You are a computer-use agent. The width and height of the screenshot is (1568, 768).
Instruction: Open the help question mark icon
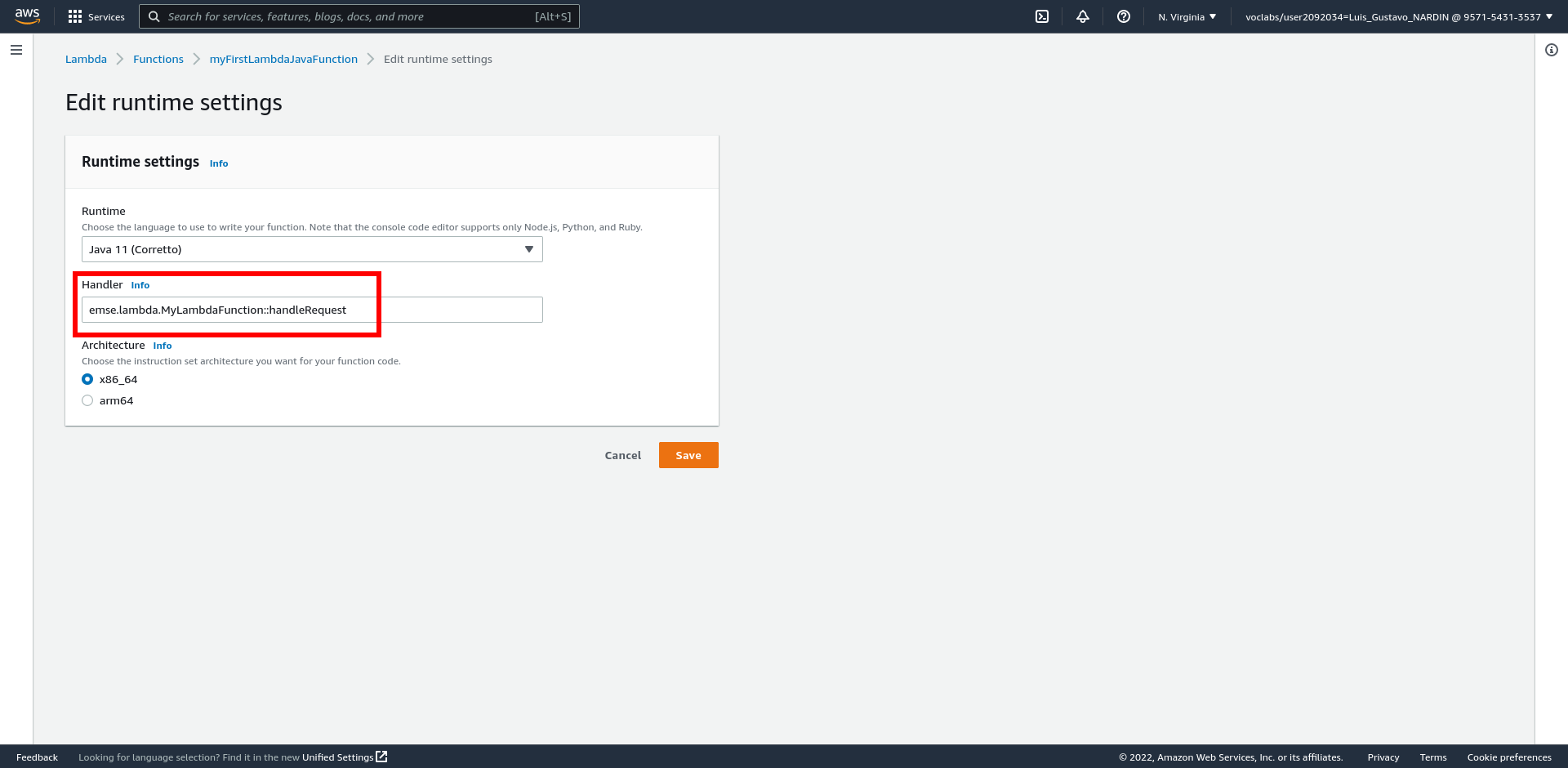[x=1124, y=16]
